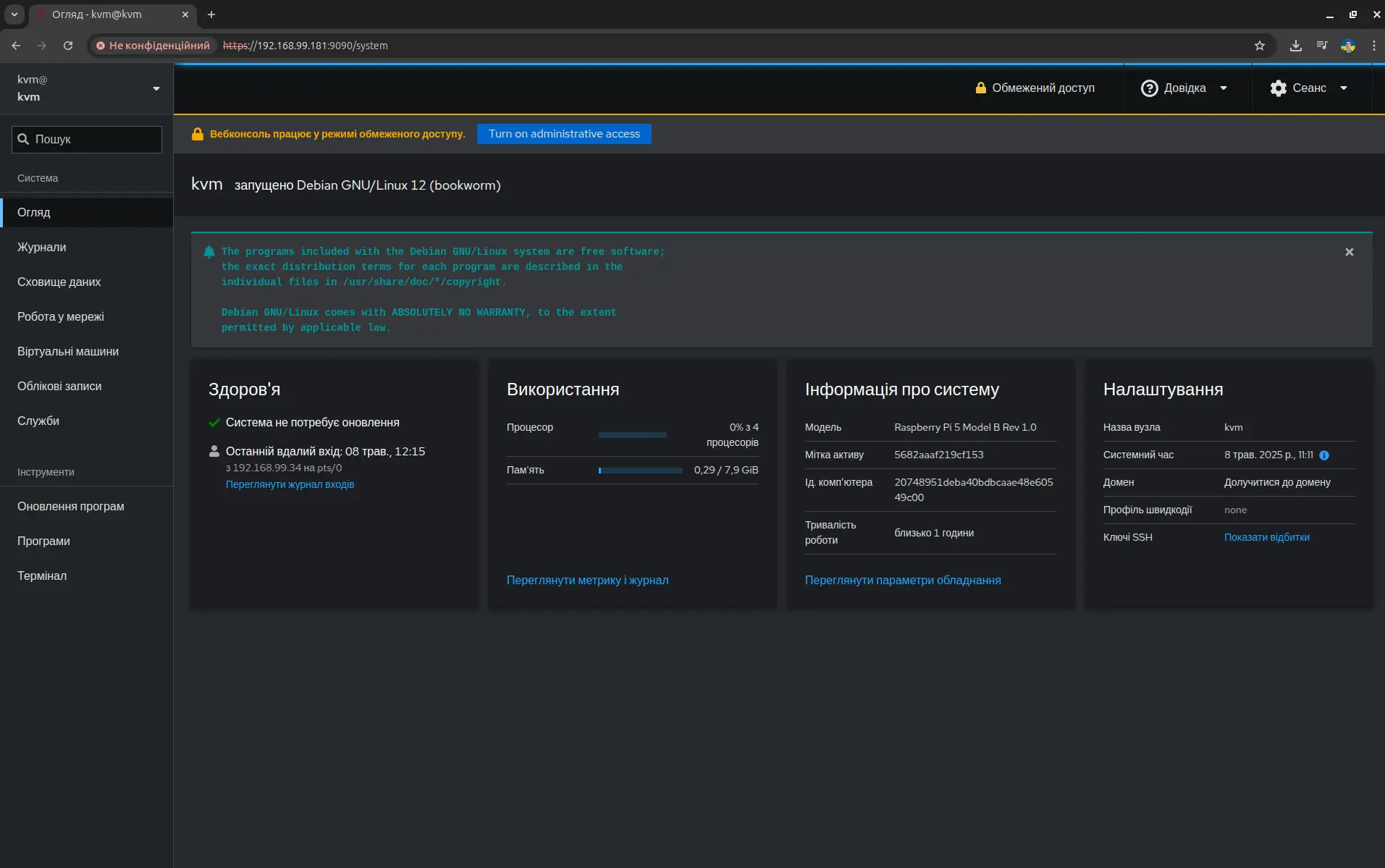1385x868 pixels.
Task: Click the browser profile avatar icon
Action: tap(1347, 46)
